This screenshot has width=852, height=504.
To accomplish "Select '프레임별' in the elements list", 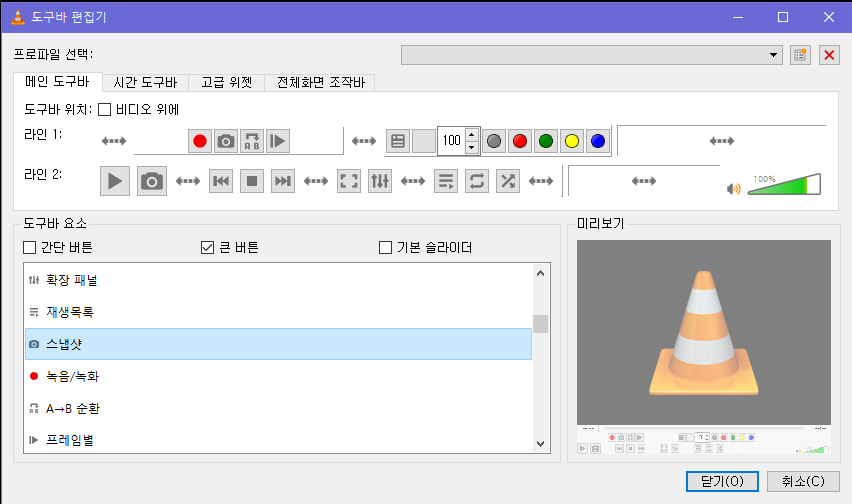I will (278, 439).
